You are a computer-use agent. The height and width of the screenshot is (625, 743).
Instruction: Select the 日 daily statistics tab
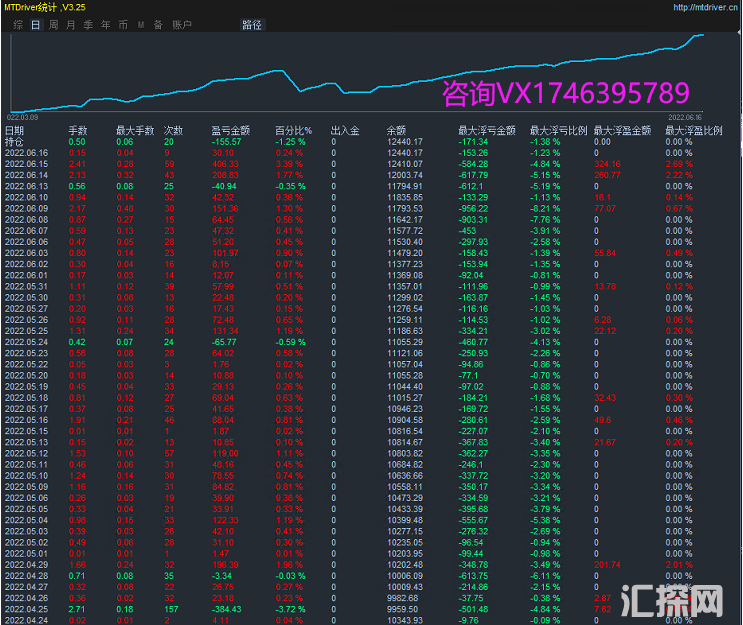(36, 24)
